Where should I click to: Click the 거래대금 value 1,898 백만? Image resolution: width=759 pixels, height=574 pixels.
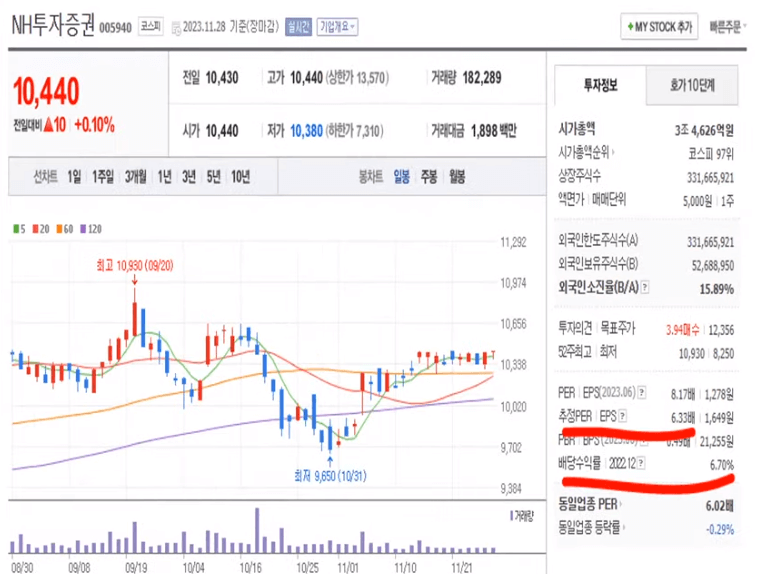(494, 131)
